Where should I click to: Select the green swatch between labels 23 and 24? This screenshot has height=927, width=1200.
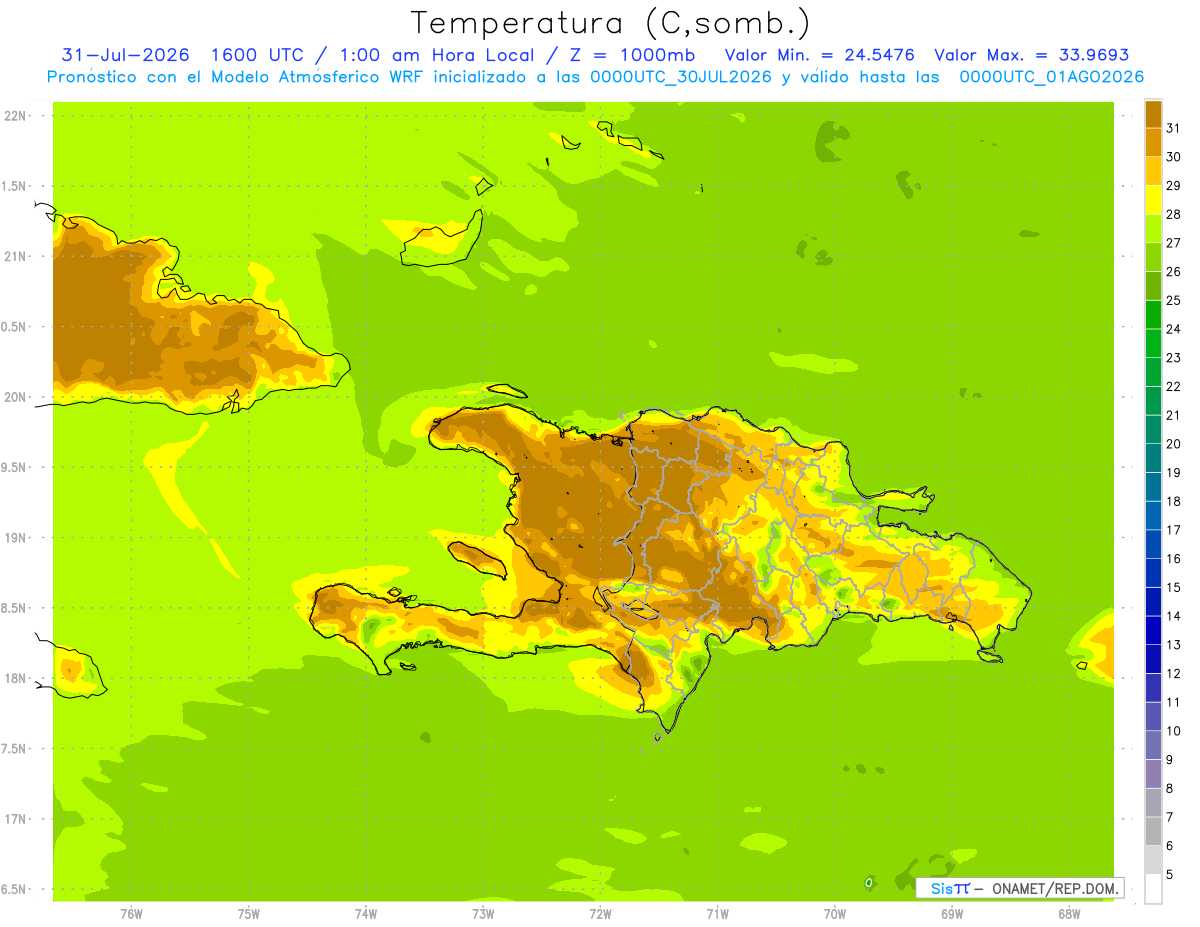click(x=1153, y=343)
